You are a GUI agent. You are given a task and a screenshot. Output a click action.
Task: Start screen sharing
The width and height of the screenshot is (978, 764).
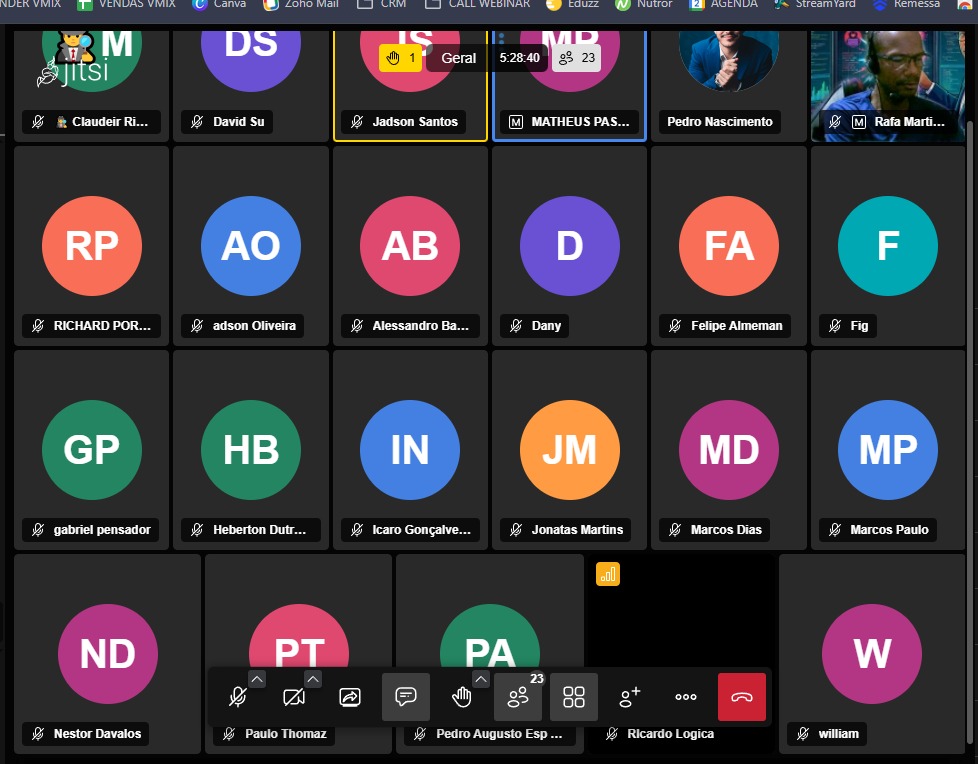click(350, 697)
